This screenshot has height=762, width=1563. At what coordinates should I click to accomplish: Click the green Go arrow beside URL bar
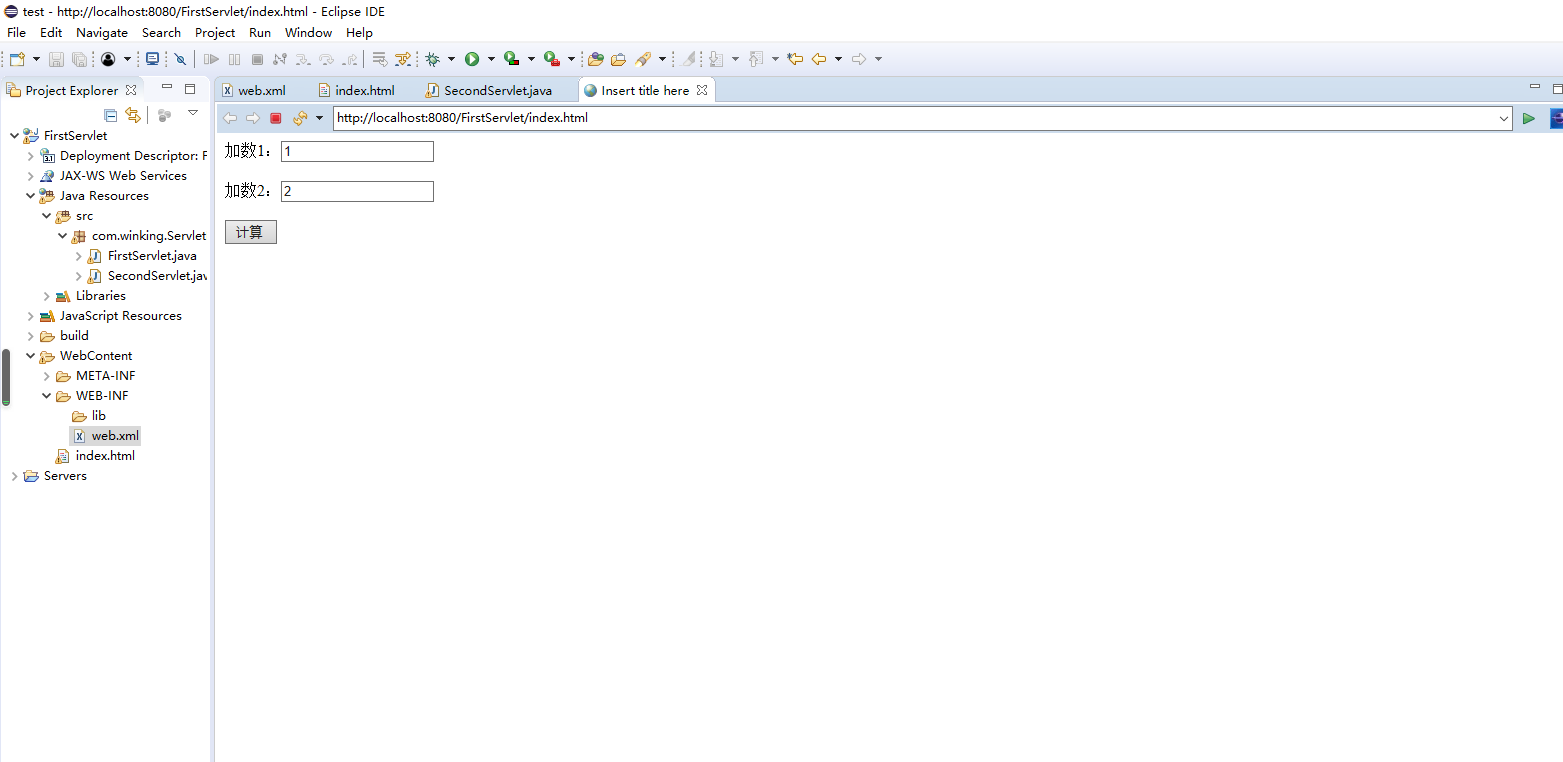[1528, 118]
